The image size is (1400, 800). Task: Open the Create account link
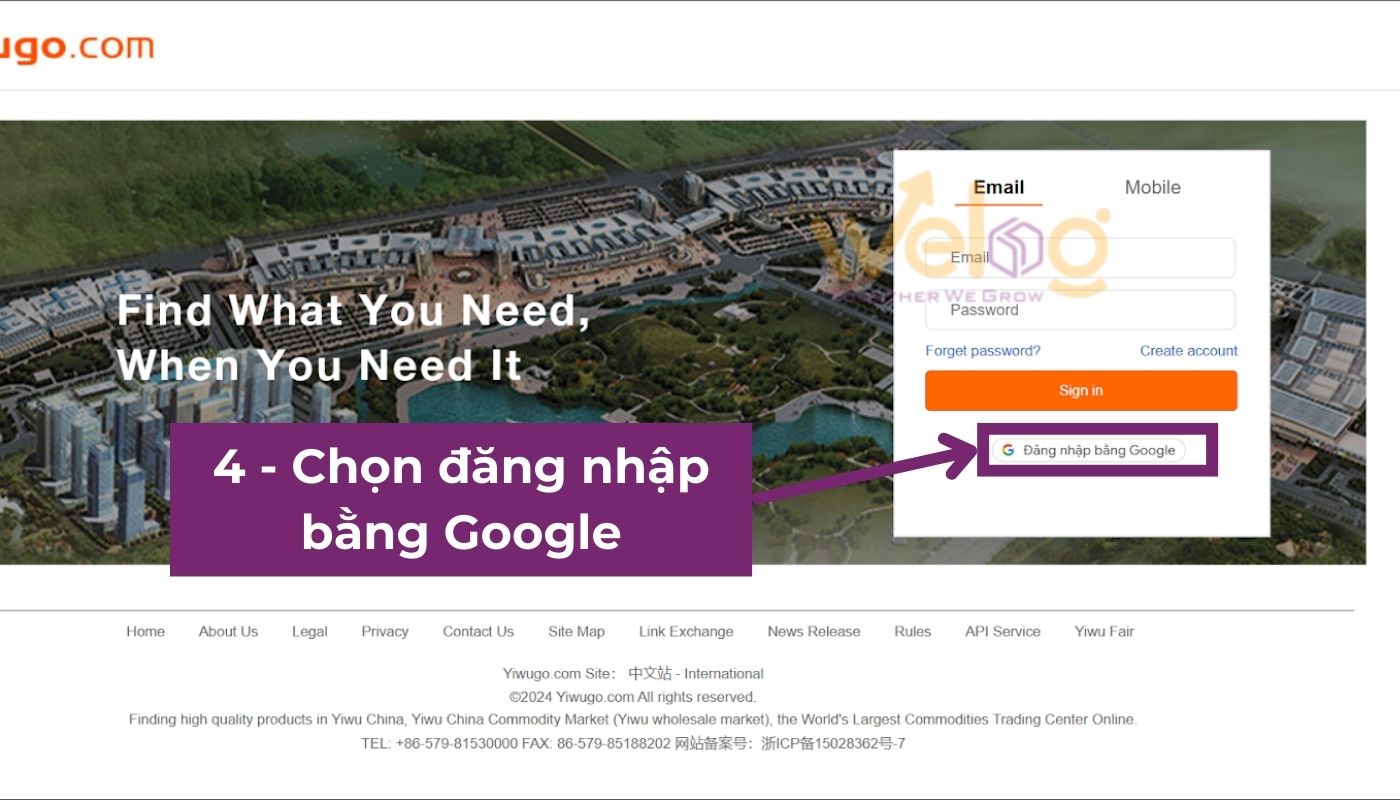(x=1188, y=351)
